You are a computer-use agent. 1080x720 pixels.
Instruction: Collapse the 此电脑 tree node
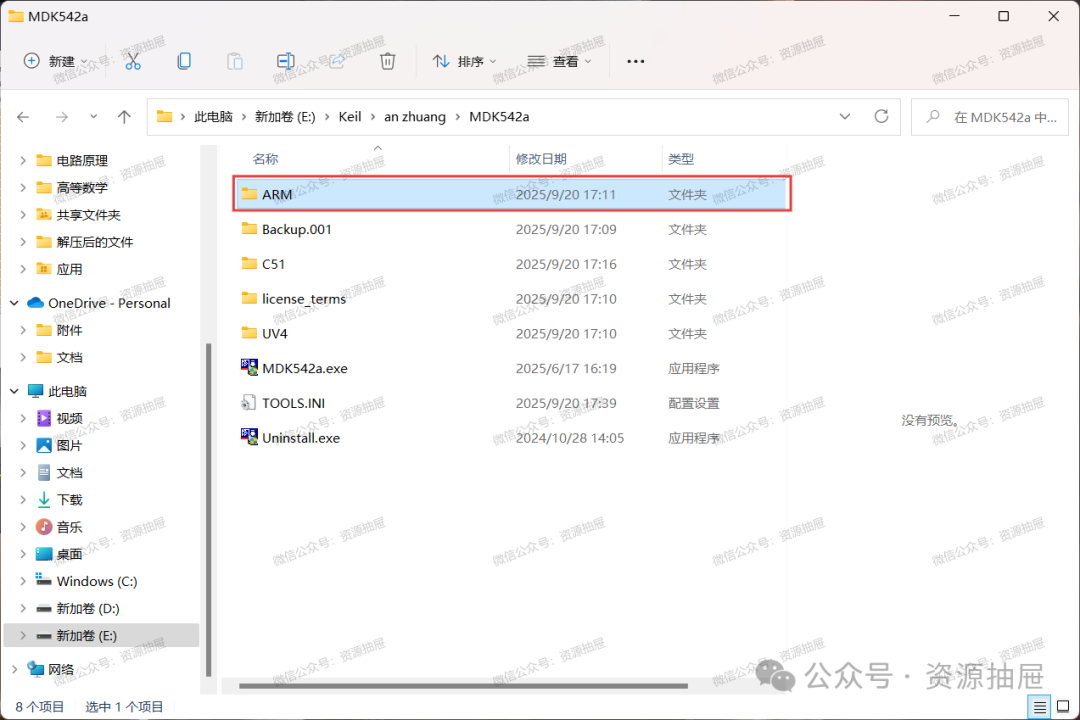click(14, 391)
